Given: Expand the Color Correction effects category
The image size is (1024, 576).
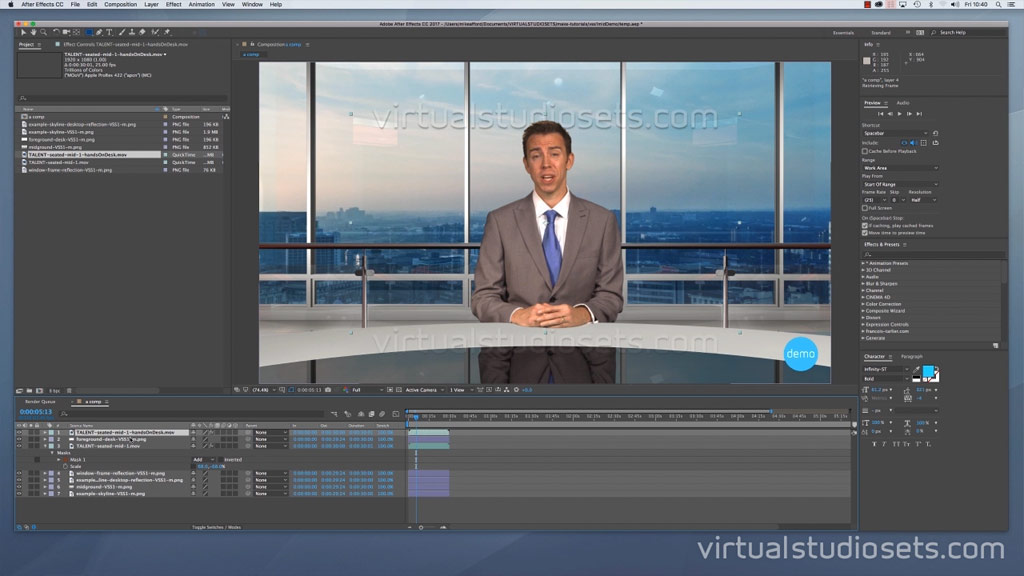Looking at the screenshot, I should pos(863,304).
